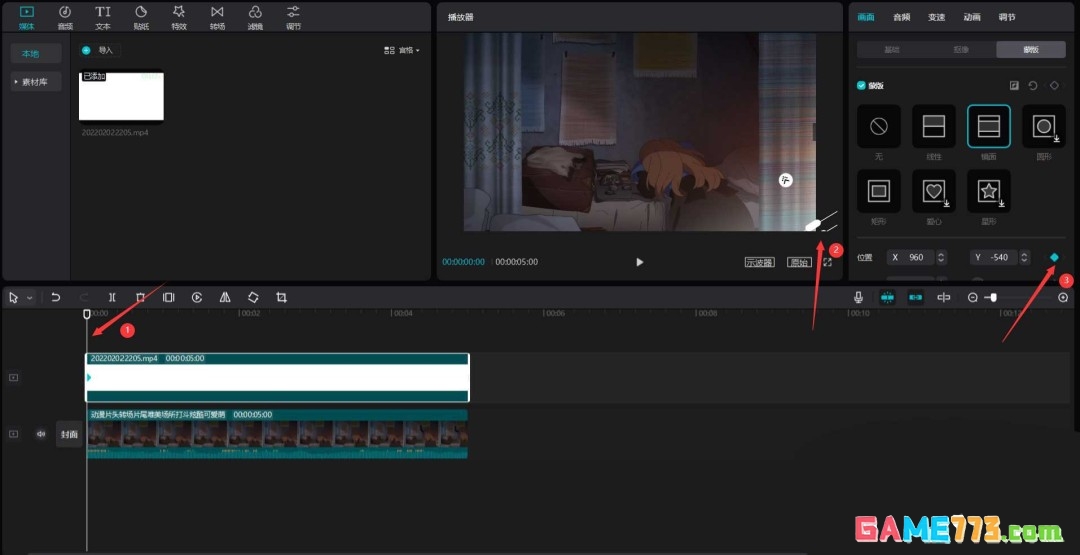Click the 202202022205.mp4 file name in media bin
Screen dimensions: 1080x555
click(115, 132)
